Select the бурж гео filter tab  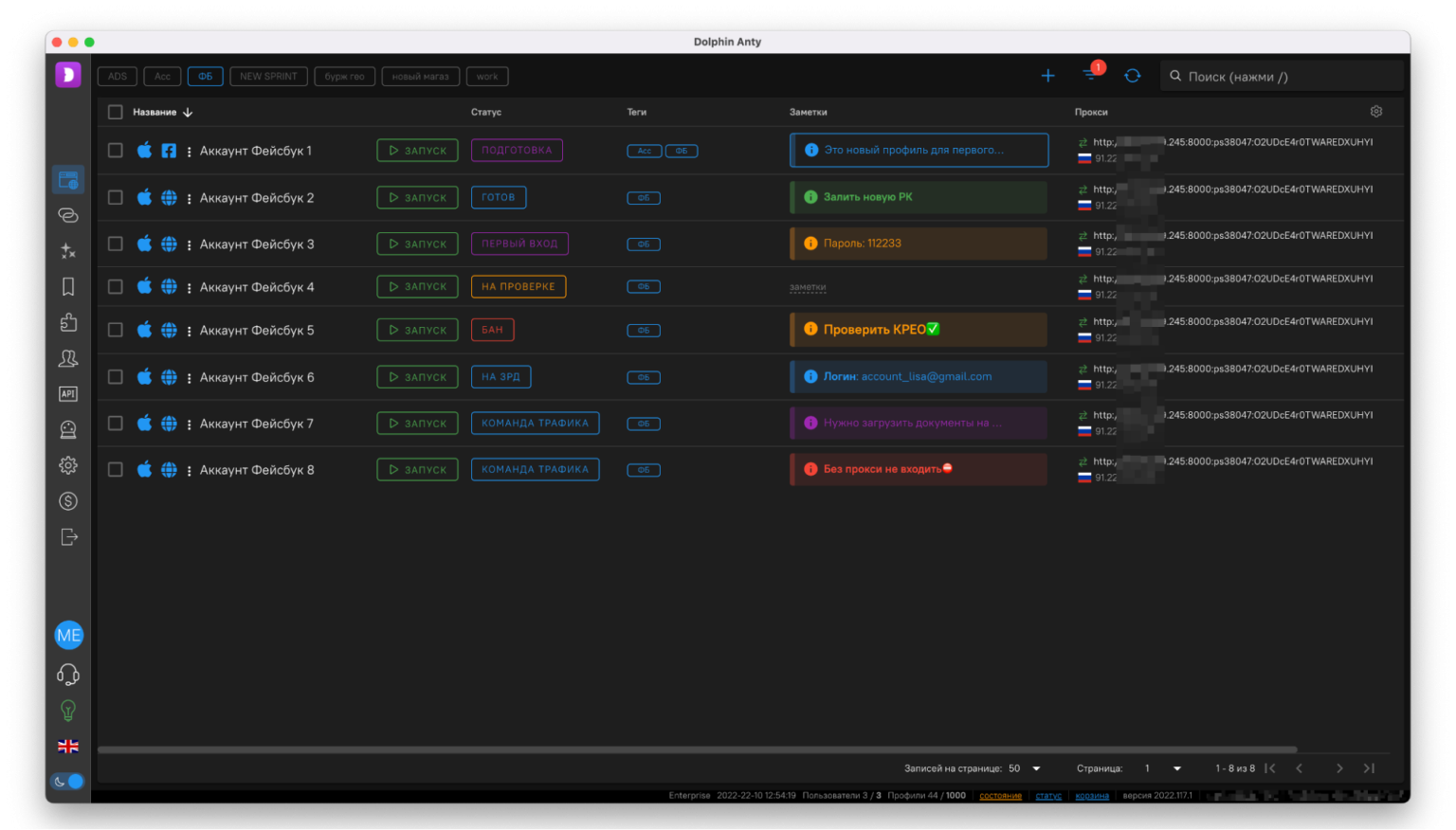tap(344, 77)
